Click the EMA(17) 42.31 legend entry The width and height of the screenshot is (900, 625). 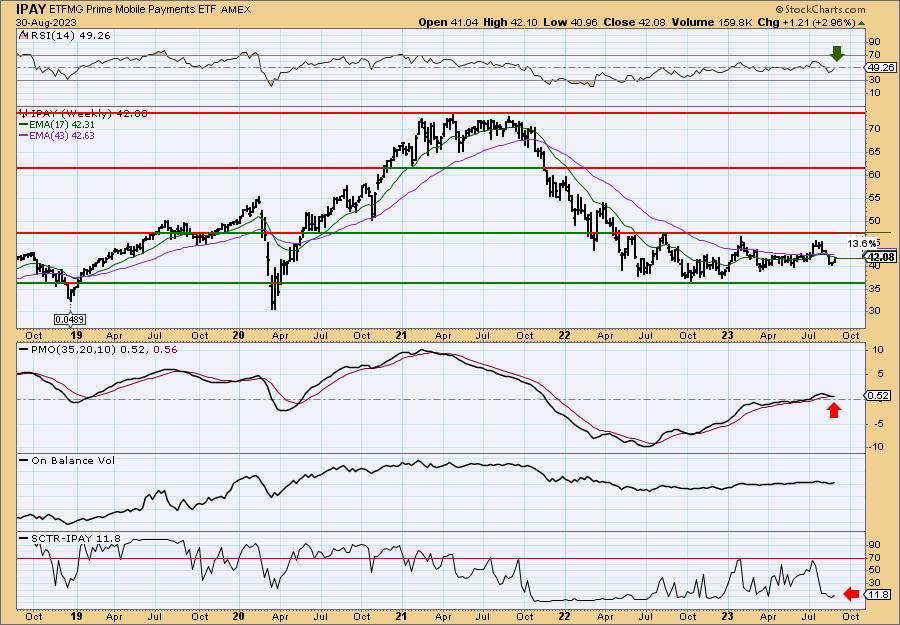[62, 125]
